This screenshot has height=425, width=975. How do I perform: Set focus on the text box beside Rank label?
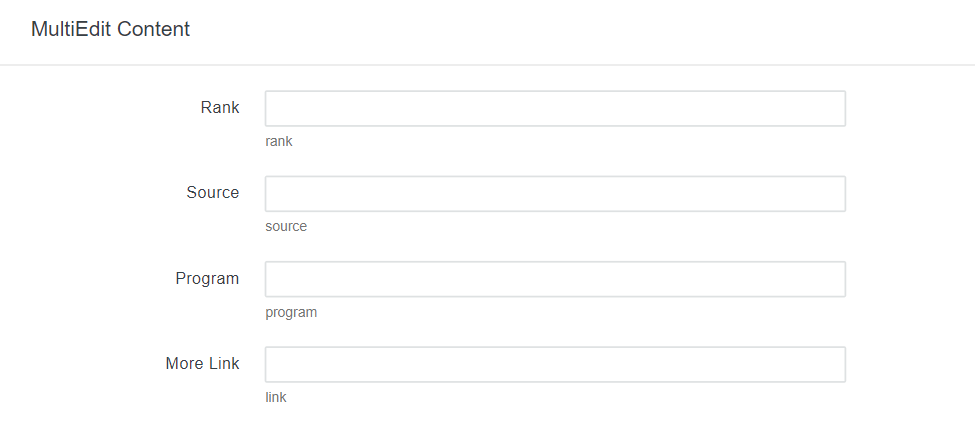(555, 109)
